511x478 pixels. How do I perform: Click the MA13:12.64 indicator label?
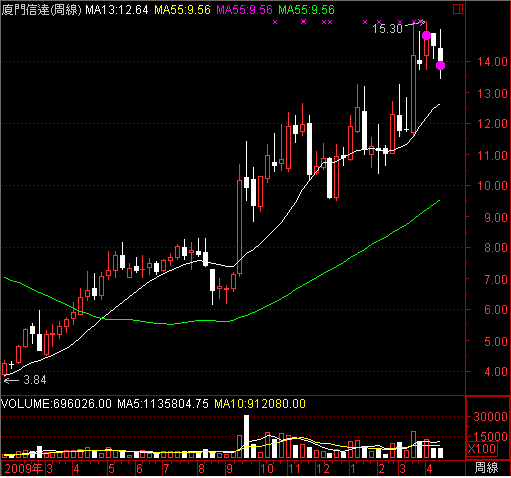tap(117, 10)
